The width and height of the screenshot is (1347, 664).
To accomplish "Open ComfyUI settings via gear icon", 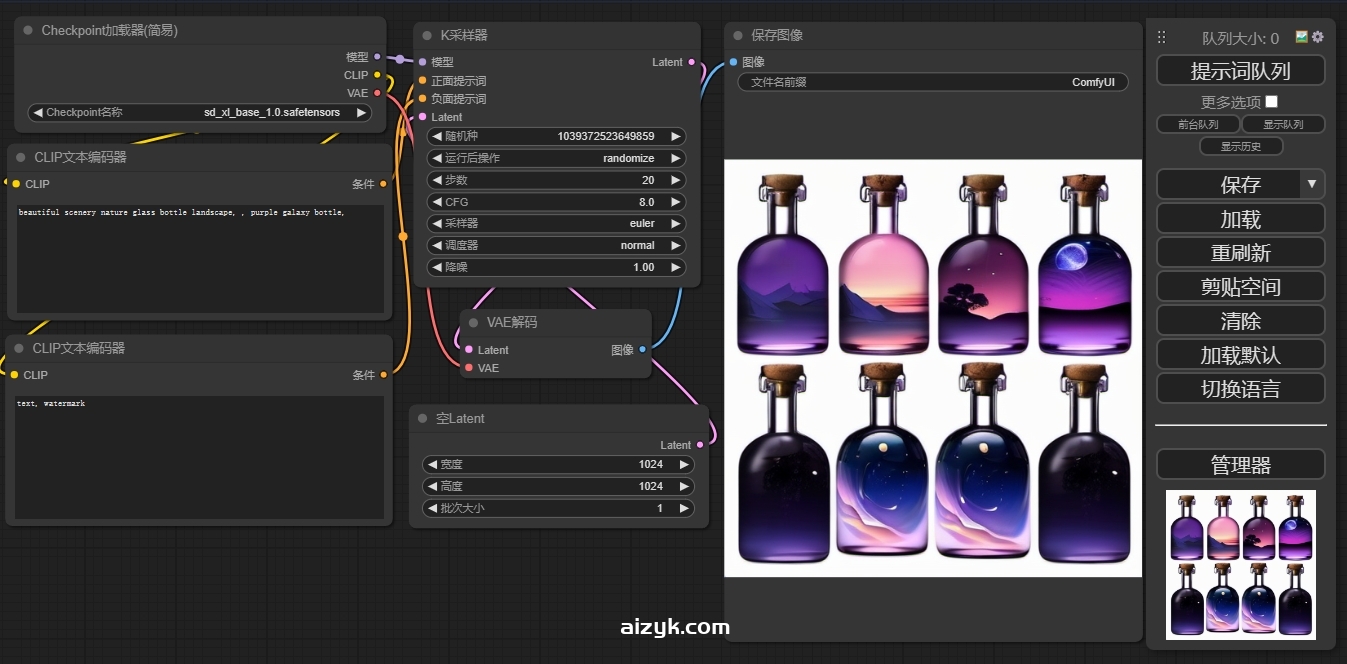I will coord(1318,37).
